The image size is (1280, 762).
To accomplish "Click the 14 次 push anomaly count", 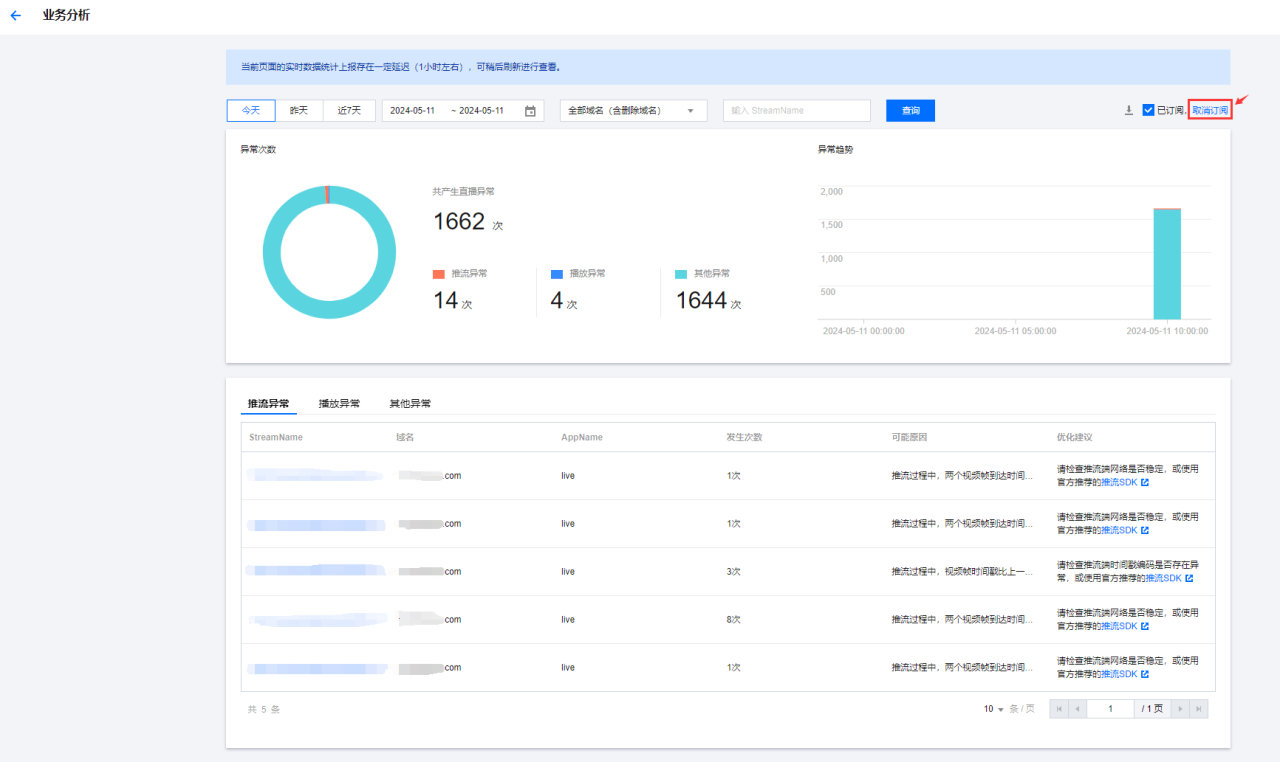I will [x=452, y=300].
